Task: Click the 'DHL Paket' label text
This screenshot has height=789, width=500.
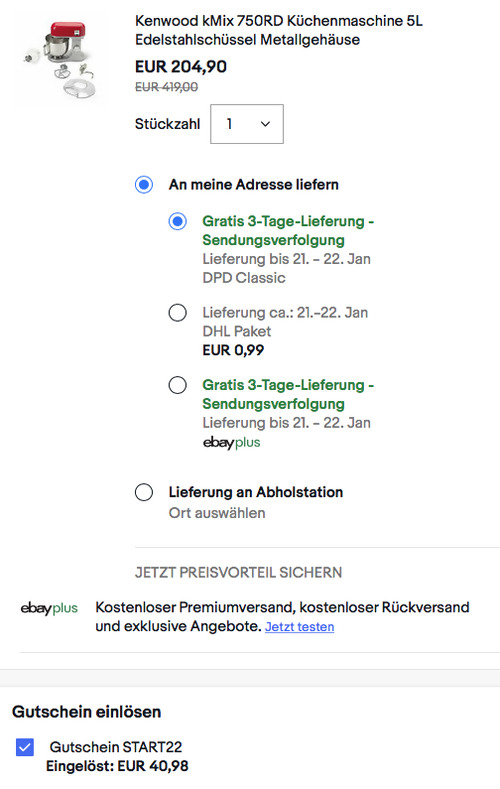Action: (x=236, y=331)
